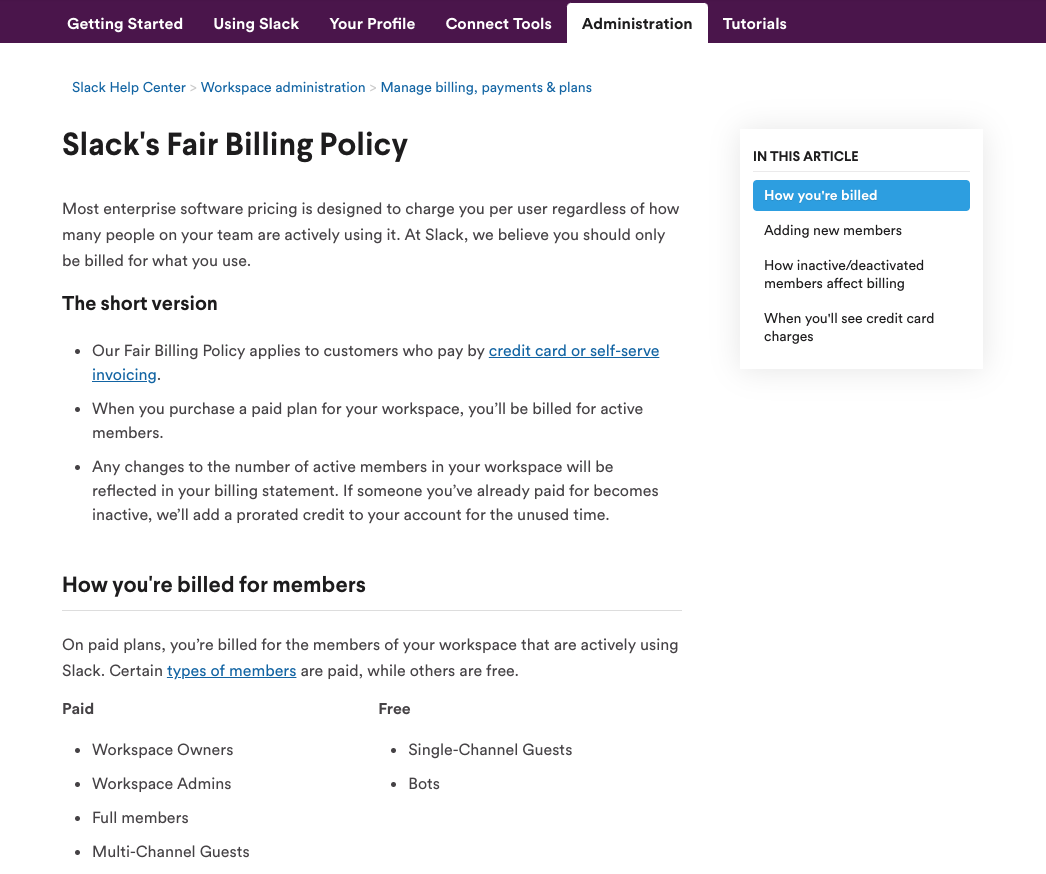Image resolution: width=1046 pixels, height=874 pixels.
Task: Open the Connect Tools tab
Action: (498, 23)
